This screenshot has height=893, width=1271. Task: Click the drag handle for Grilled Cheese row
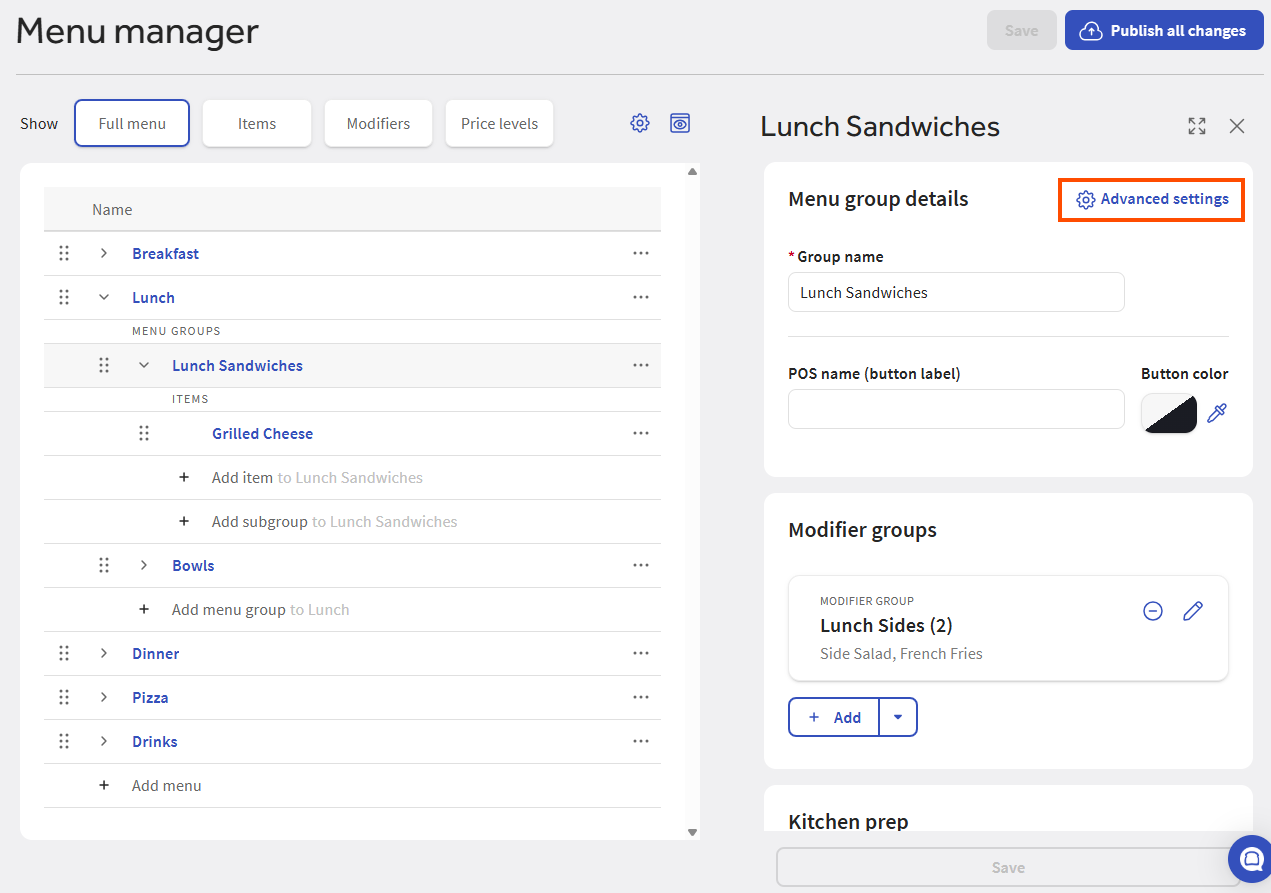(144, 433)
